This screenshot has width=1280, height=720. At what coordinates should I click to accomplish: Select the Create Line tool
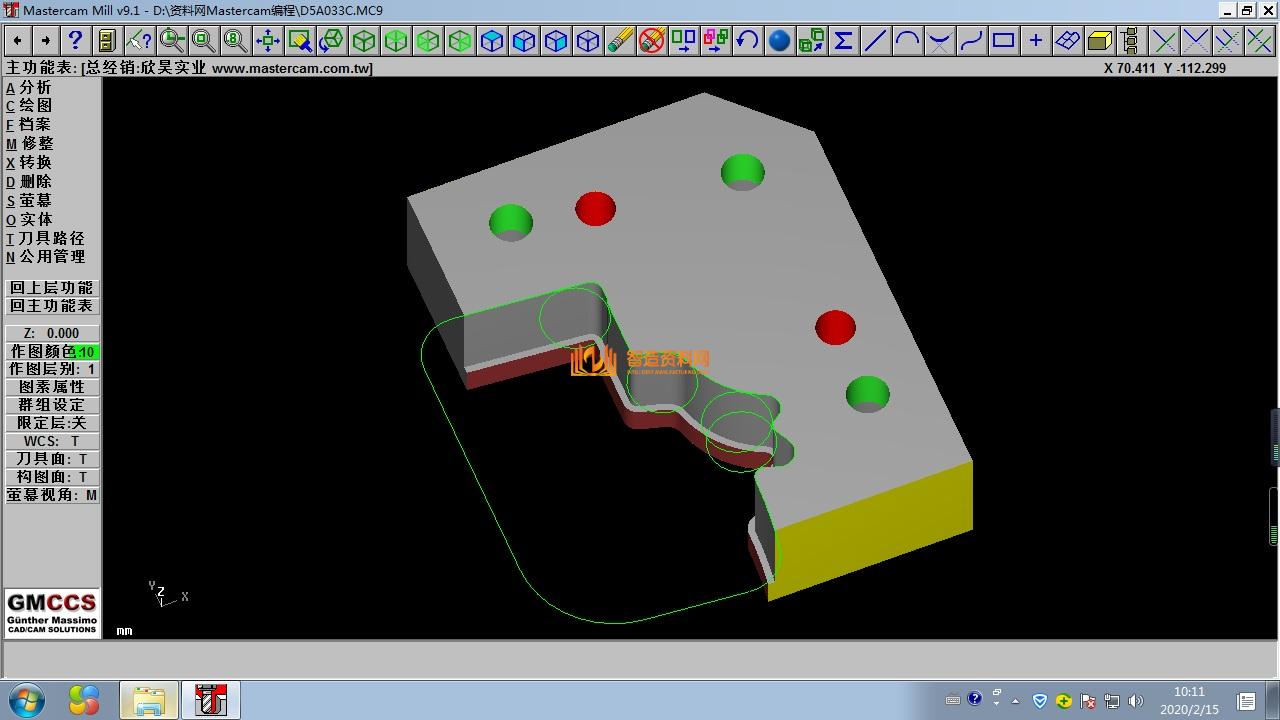tap(875, 40)
